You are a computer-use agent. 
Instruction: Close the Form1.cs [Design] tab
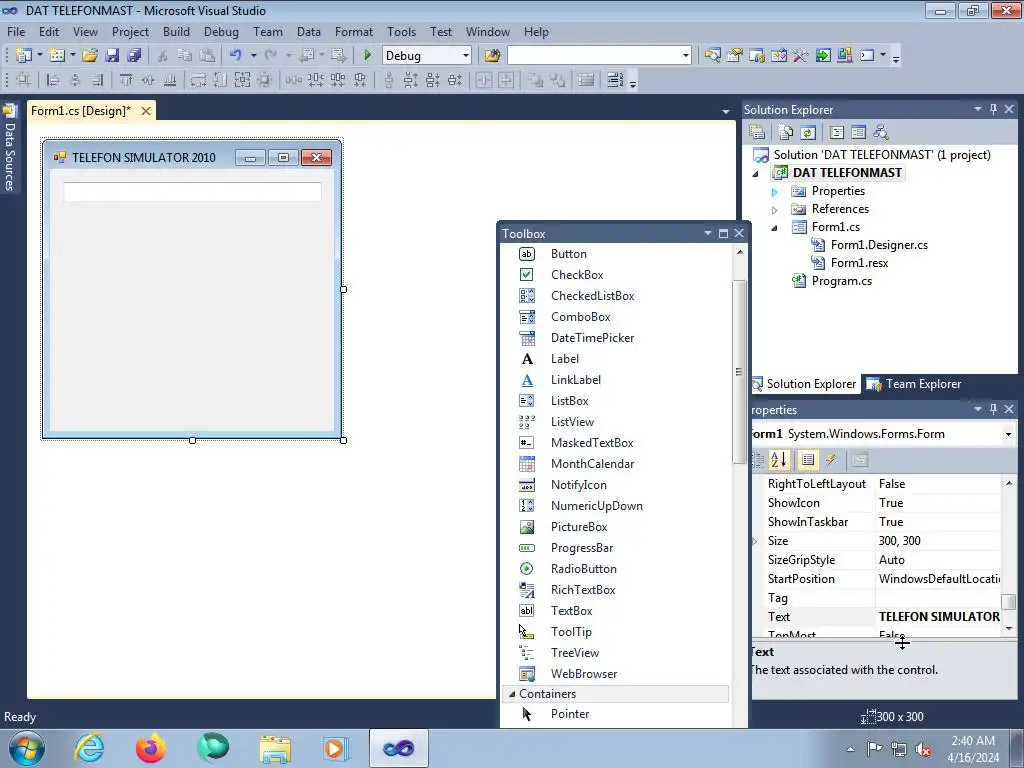(x=146, y=111)
